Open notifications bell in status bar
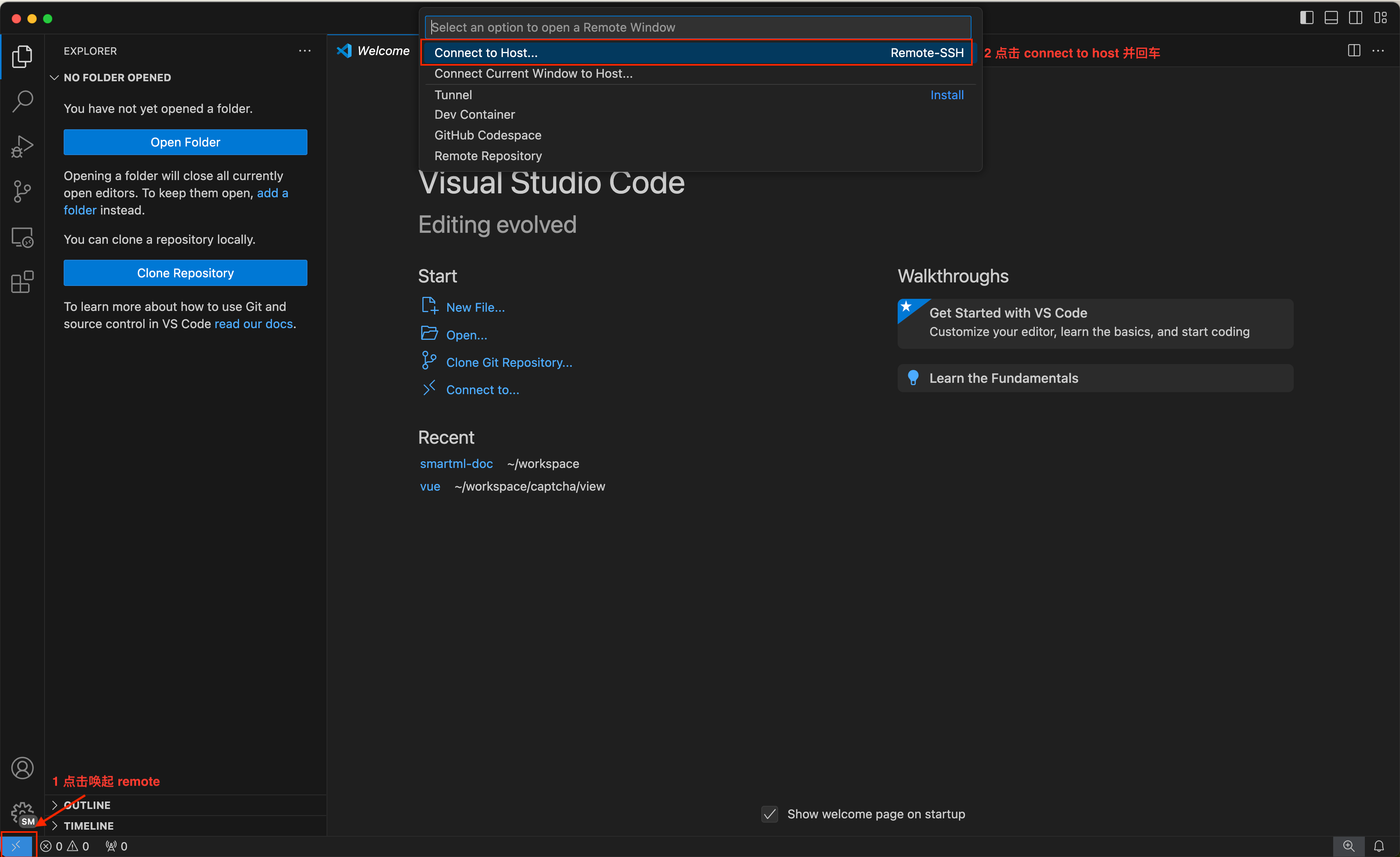Image resolution: width=1400 pixels, height=857 pixels. click(1379, 846)
